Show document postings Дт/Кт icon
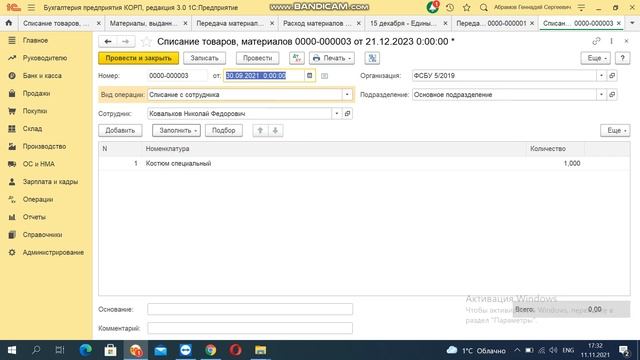This screenshot has width=640, height=360. point(297,58)
